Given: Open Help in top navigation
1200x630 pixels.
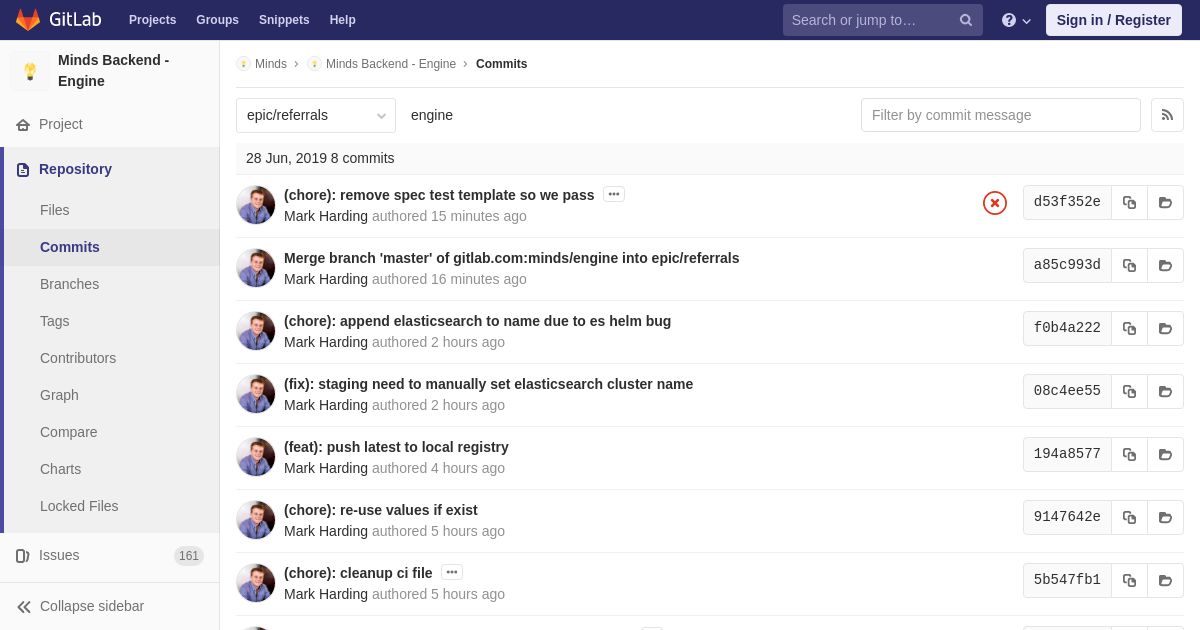Looking at the screenshot, I should point(343,20).
